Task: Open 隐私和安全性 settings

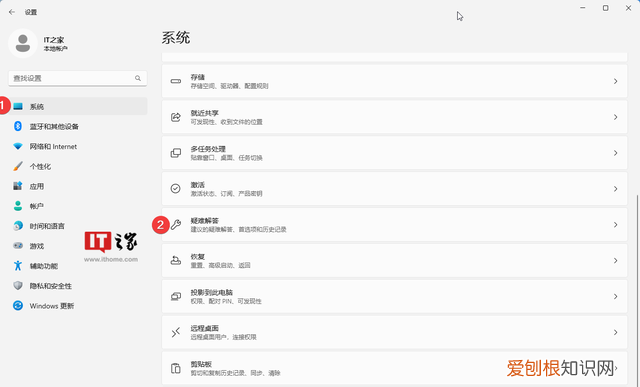Action: 78,286
